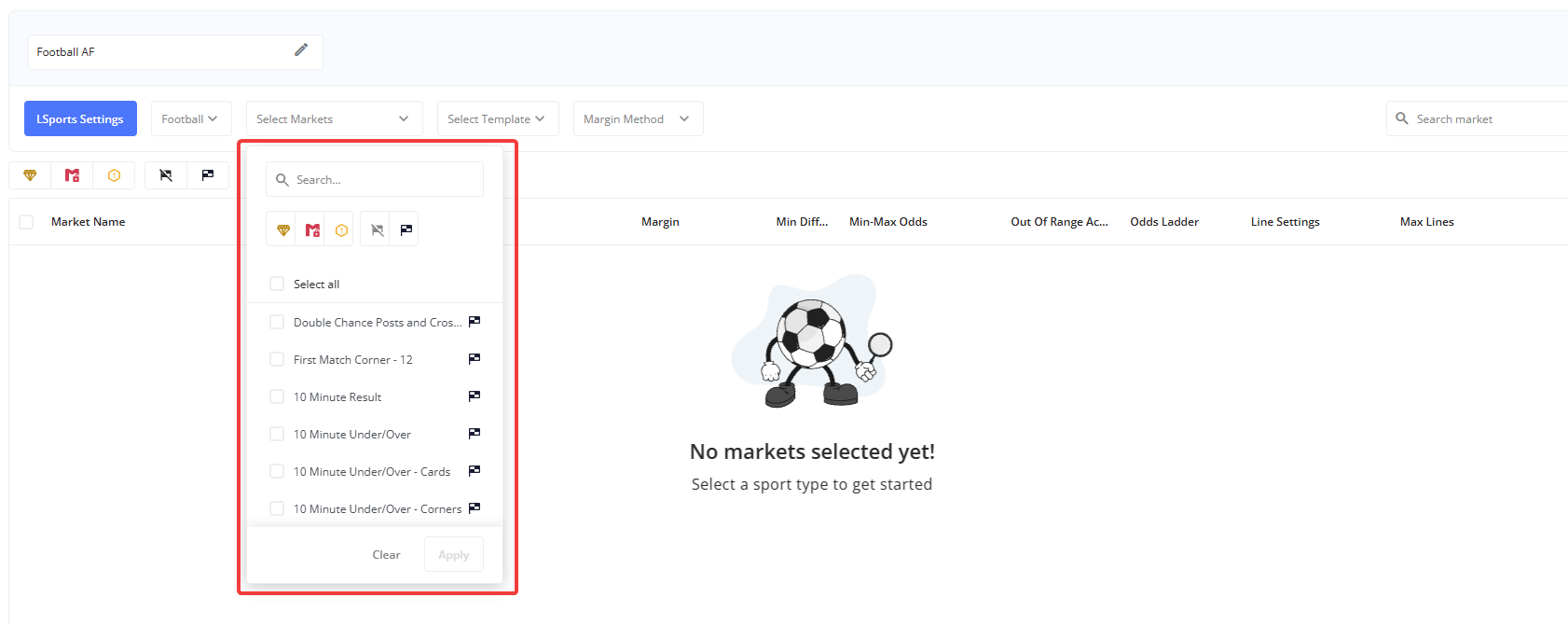Viewport: 1568px width, 625px height.
Task: Choose Double Chance Posts and Cros... market item
Action: point(377,323)
